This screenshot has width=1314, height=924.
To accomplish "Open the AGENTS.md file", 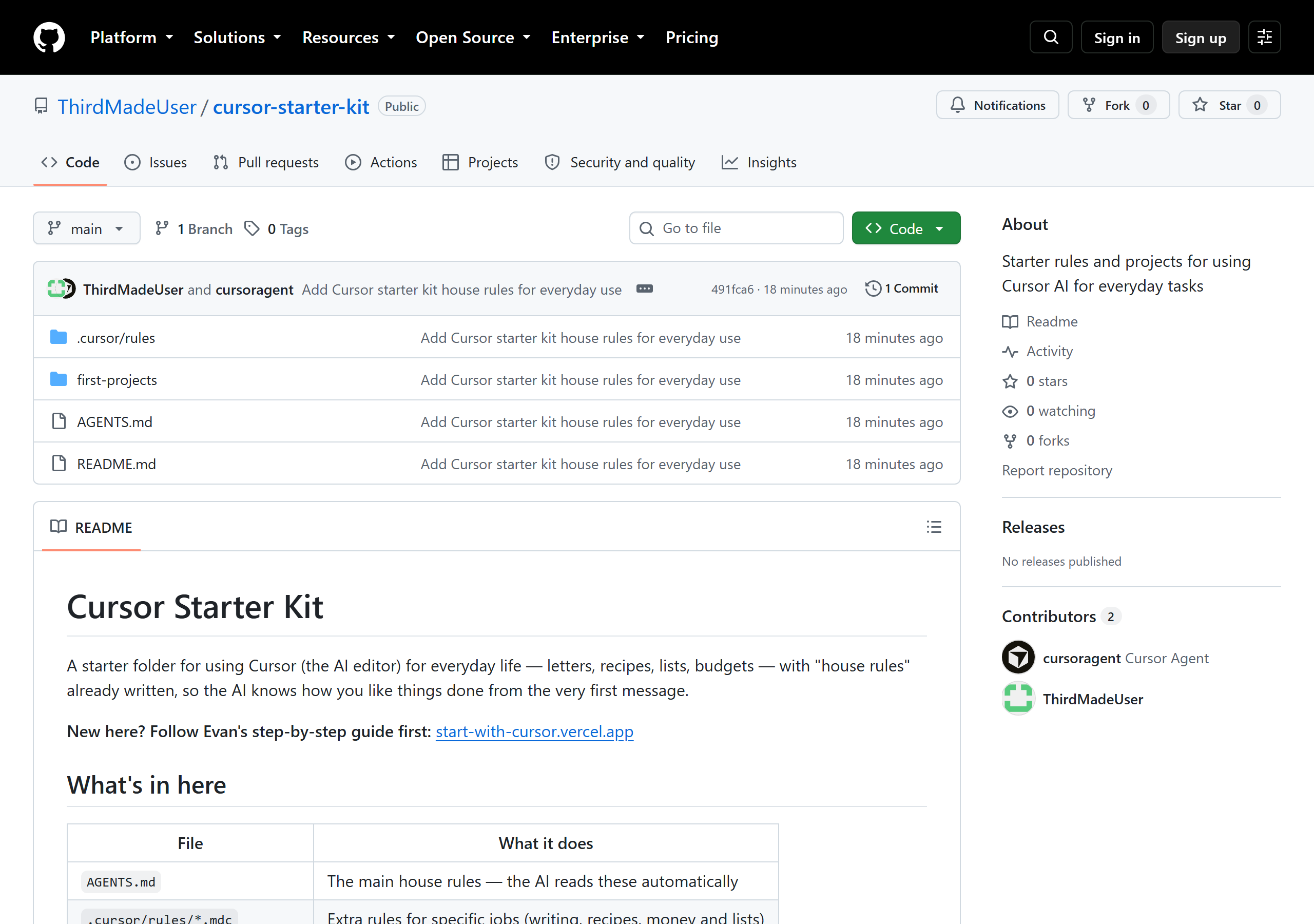I will [114, 422].
